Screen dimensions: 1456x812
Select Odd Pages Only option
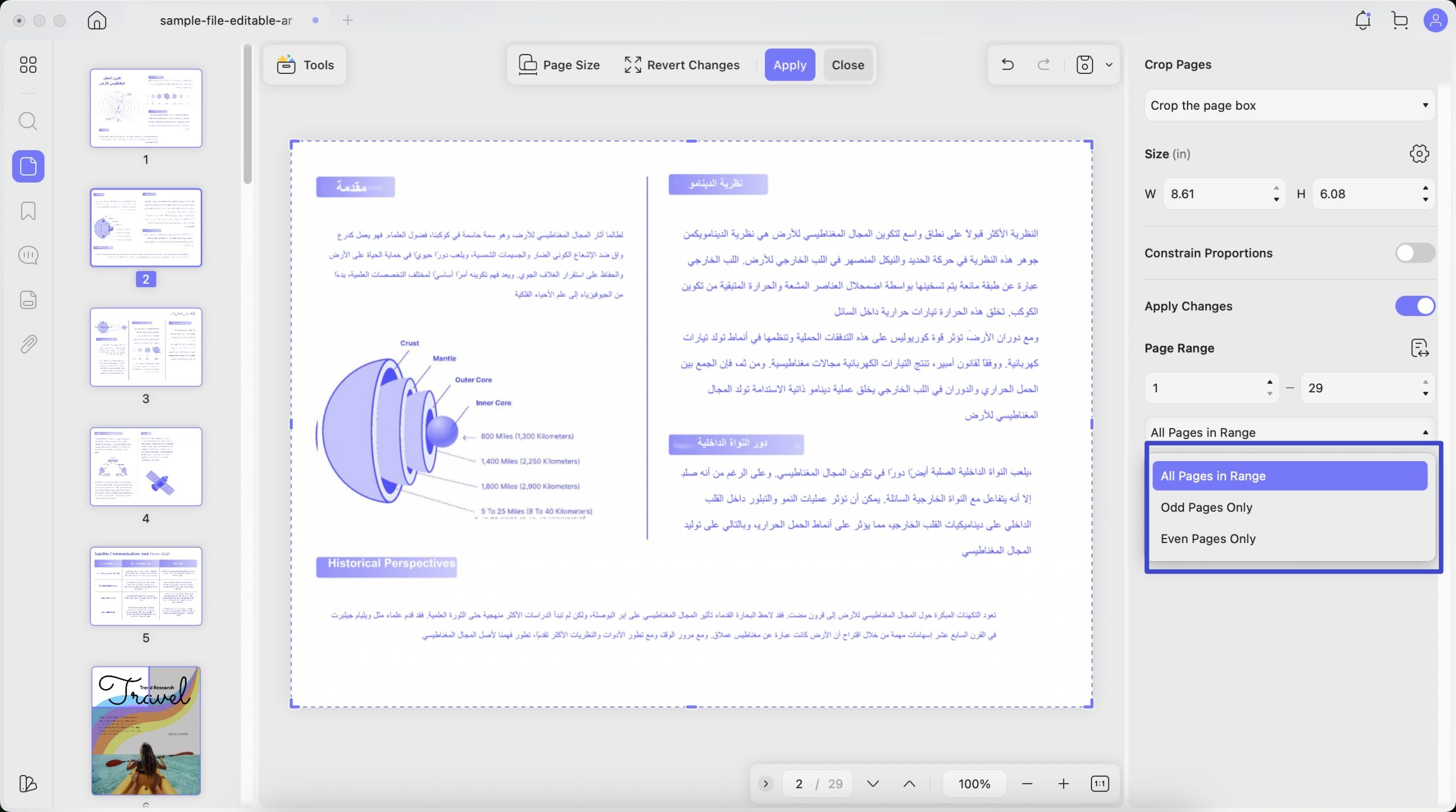click(x=1290, y=507)
